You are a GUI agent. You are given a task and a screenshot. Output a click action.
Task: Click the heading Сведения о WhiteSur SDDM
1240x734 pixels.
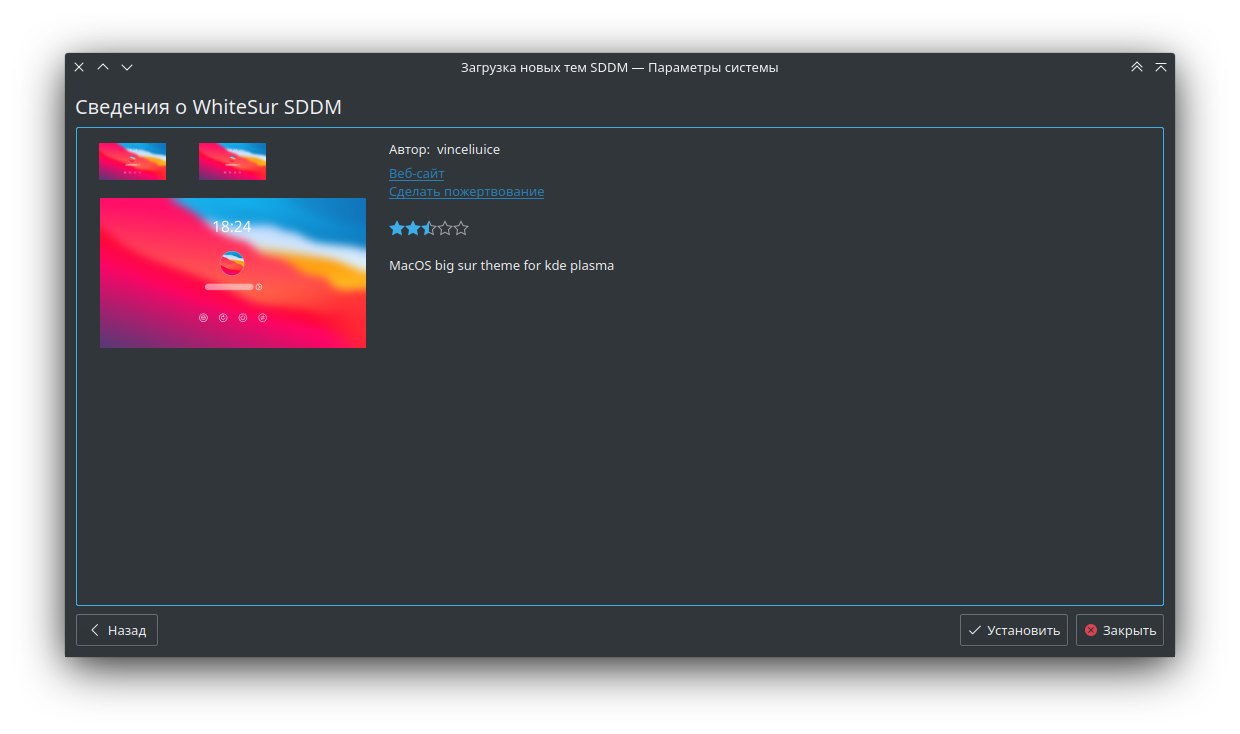point(209,107)
